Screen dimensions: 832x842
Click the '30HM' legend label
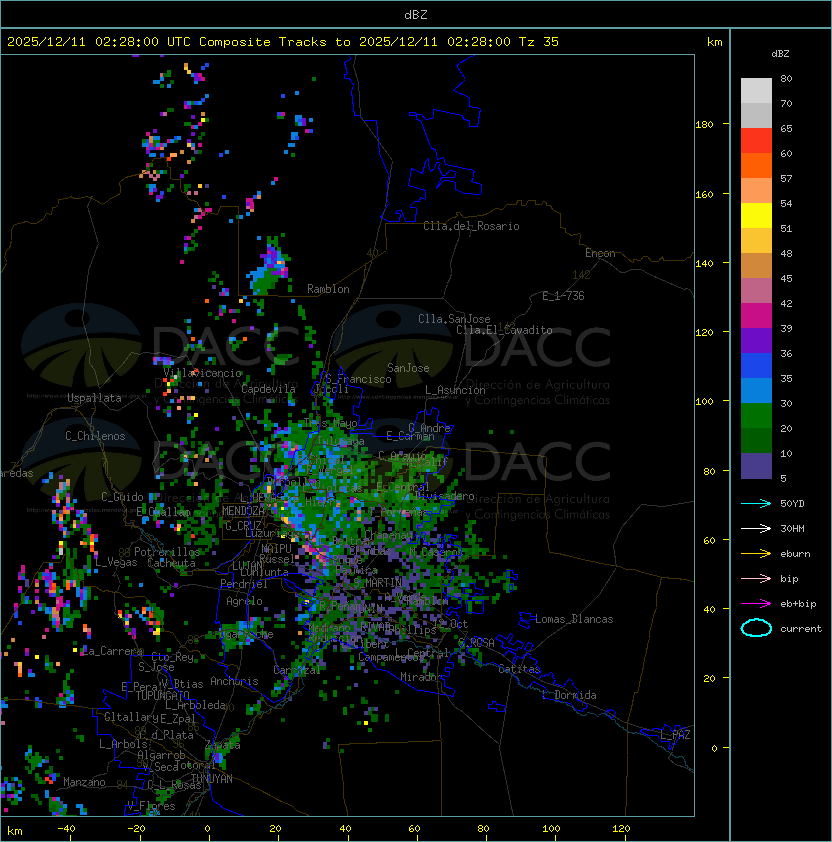click(x=792, y=528)
